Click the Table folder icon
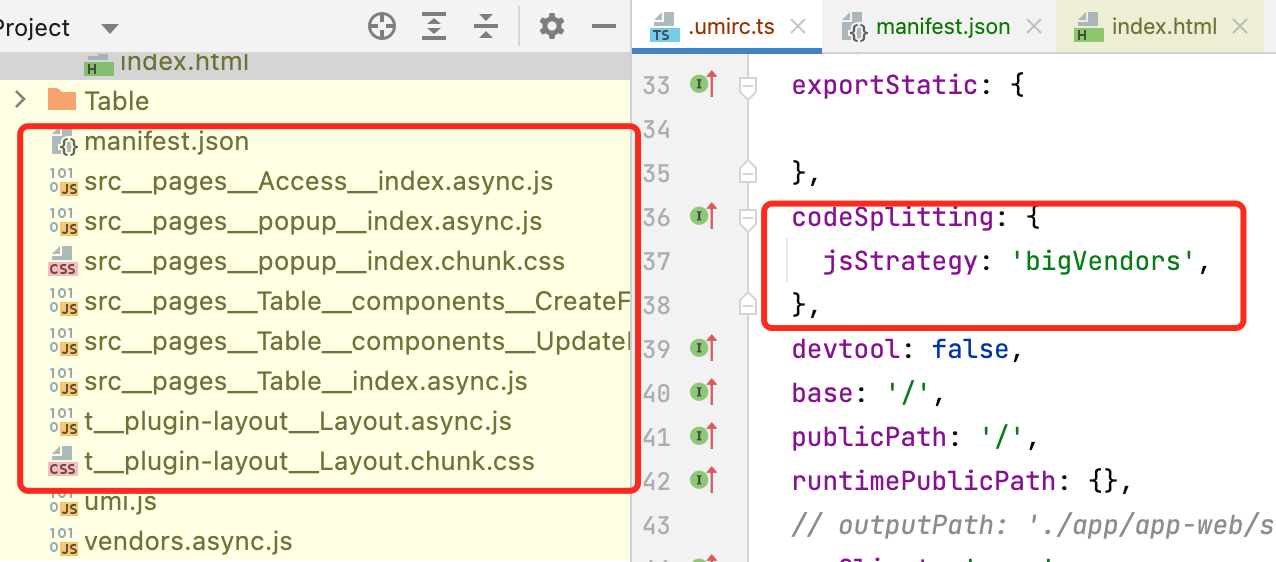This screenshot has width=1276, height=562. pos(62,100)
